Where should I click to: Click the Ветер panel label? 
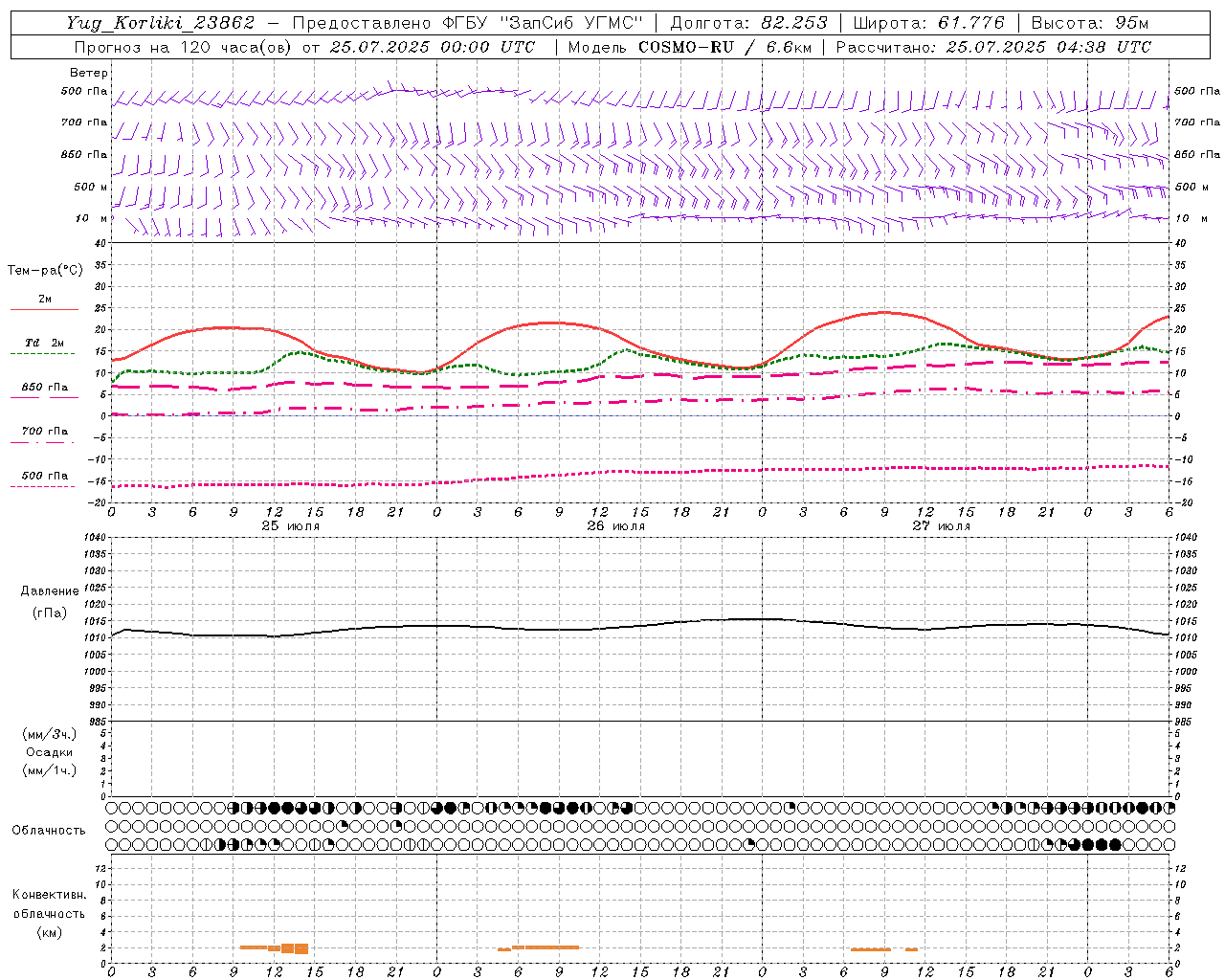pos(89,73)
